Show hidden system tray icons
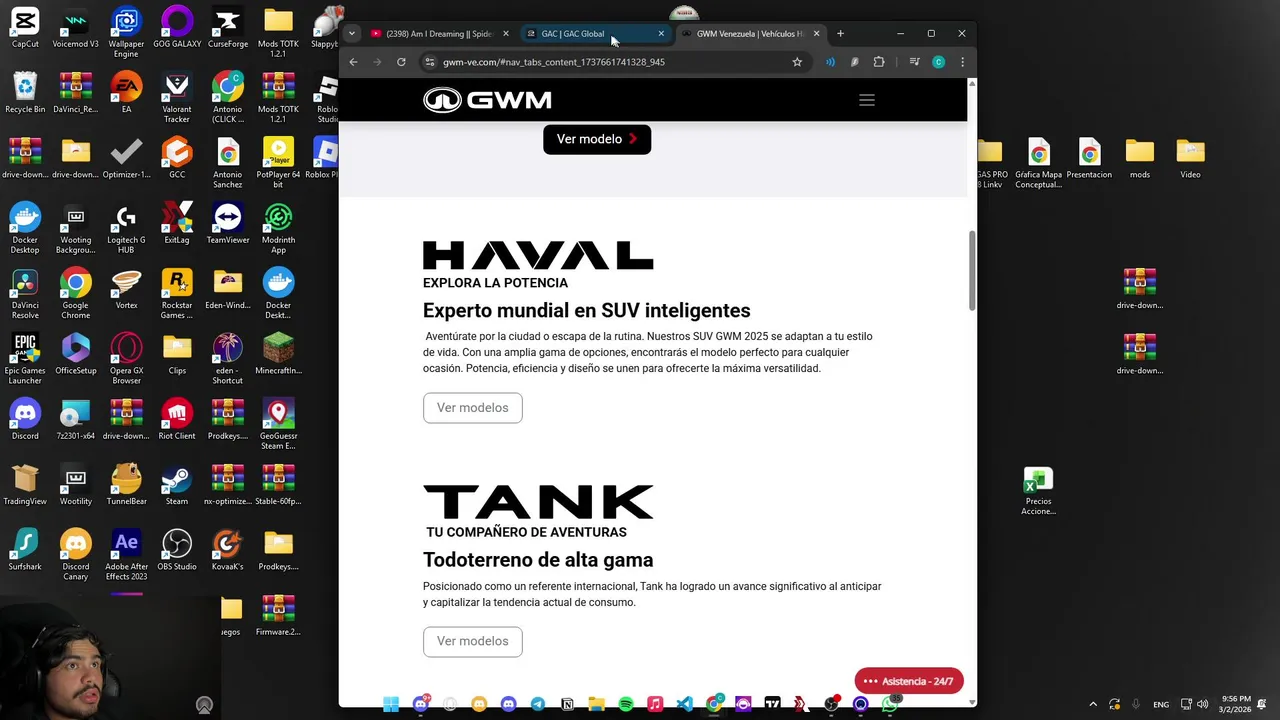Viewport: 1280px width, 720px height. (x=1092, y=704)
